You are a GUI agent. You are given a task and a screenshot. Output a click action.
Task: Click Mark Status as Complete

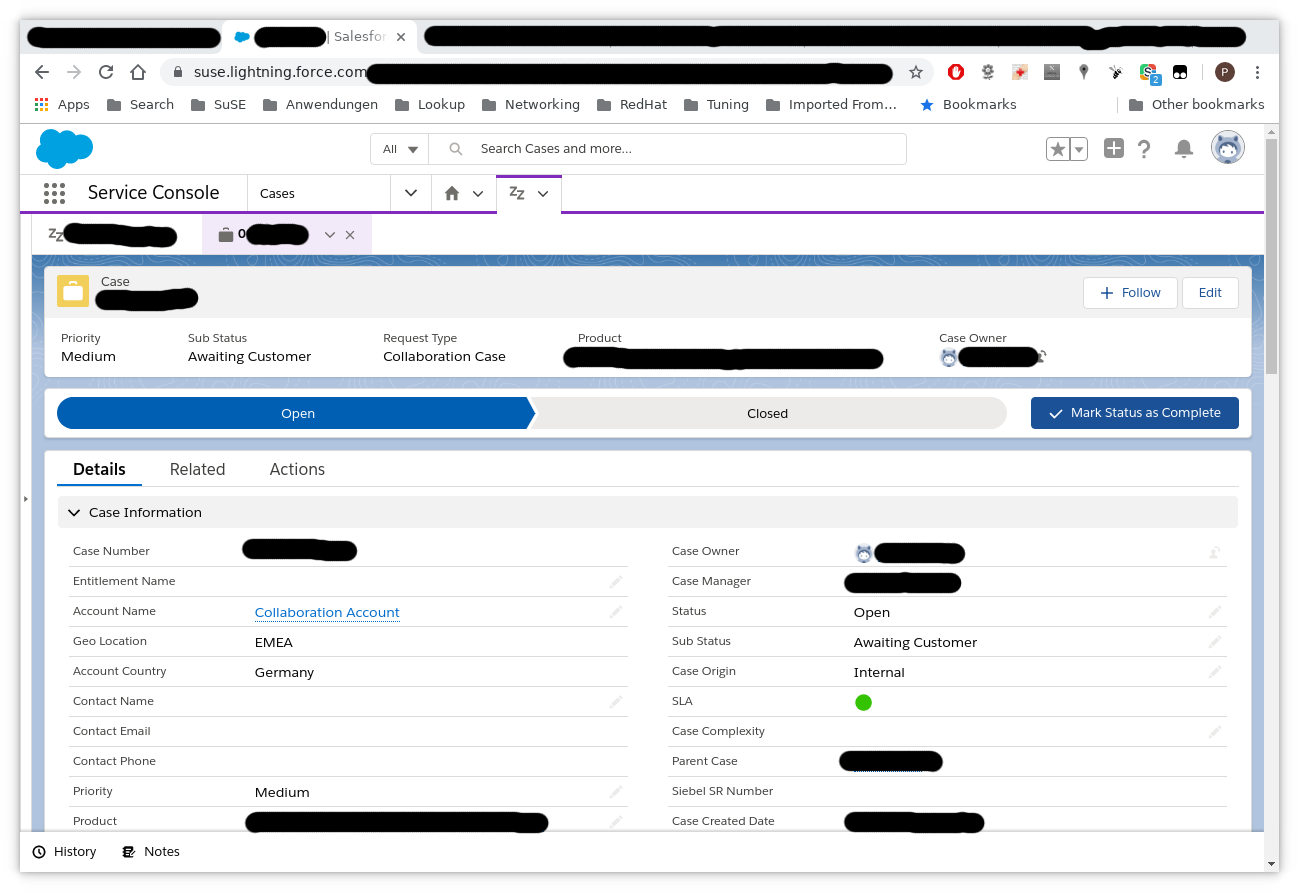pyautogui.click(x=1134, y=412)
